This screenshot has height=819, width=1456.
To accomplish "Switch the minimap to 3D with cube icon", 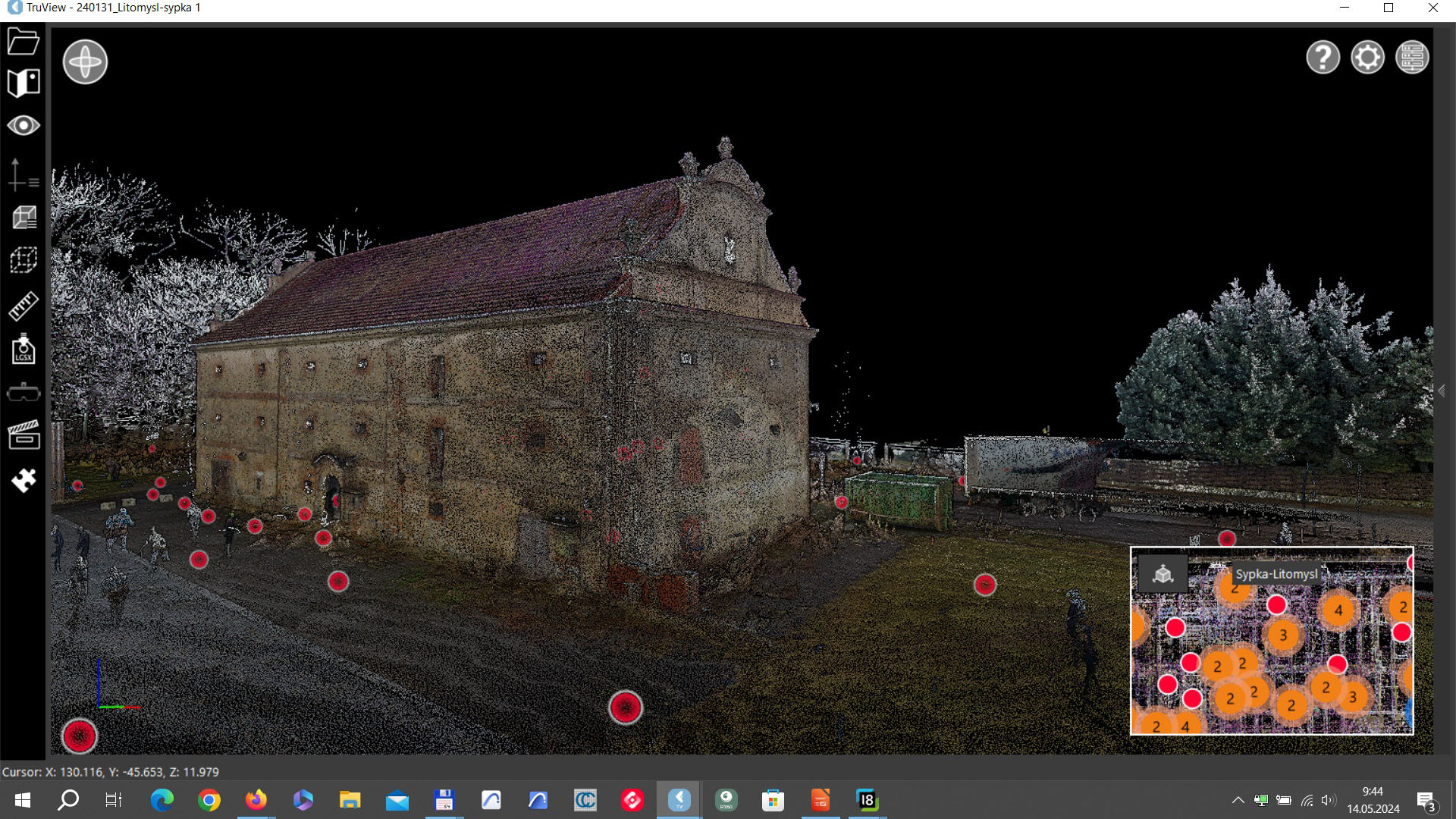I will point(1163,574).
